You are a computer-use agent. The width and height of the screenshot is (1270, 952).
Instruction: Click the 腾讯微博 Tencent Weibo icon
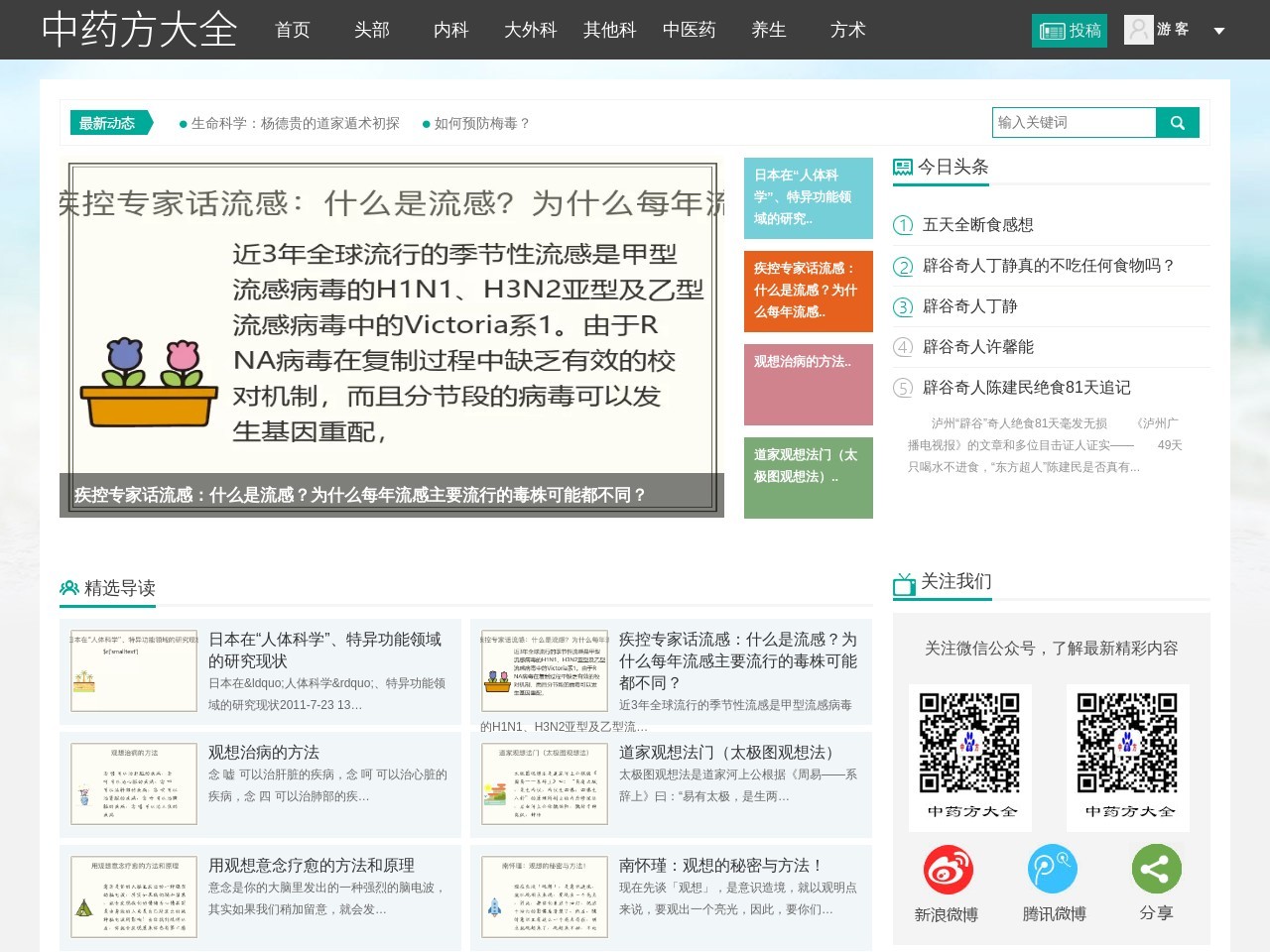tap(1053, 869)
